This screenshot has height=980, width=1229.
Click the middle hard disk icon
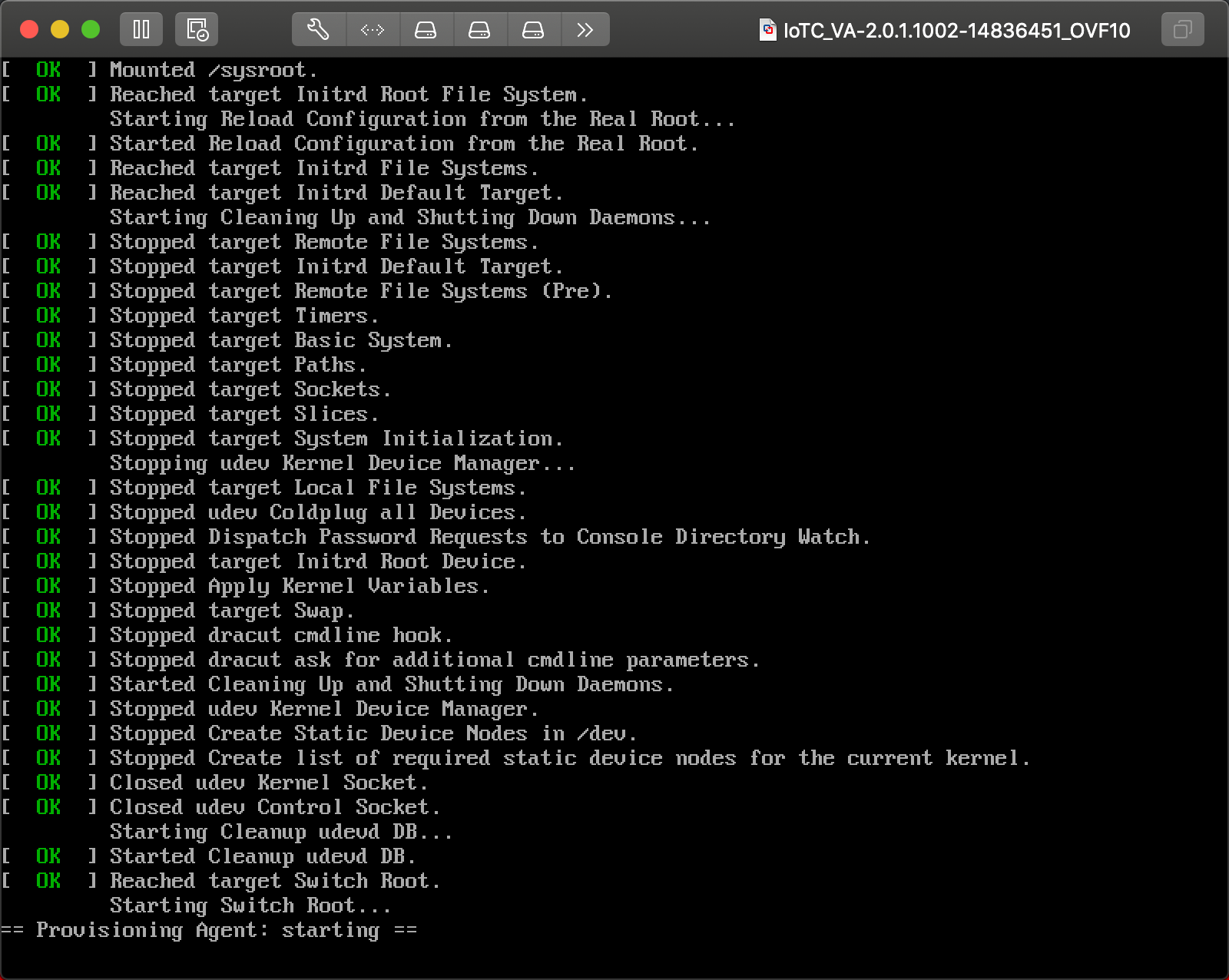pyautogui.click(x=479, y=30)
